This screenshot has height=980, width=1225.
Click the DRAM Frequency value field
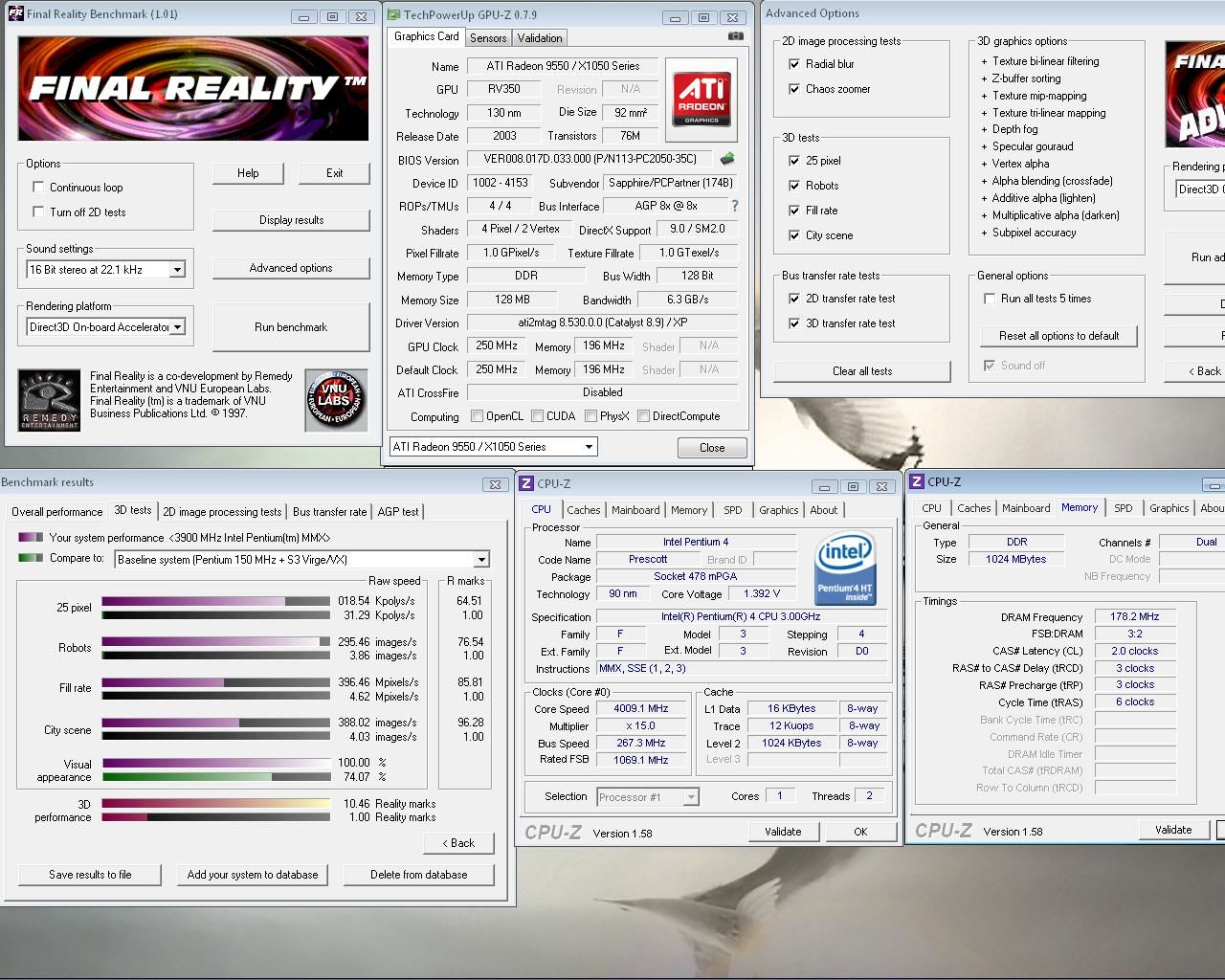(1135, 617)
